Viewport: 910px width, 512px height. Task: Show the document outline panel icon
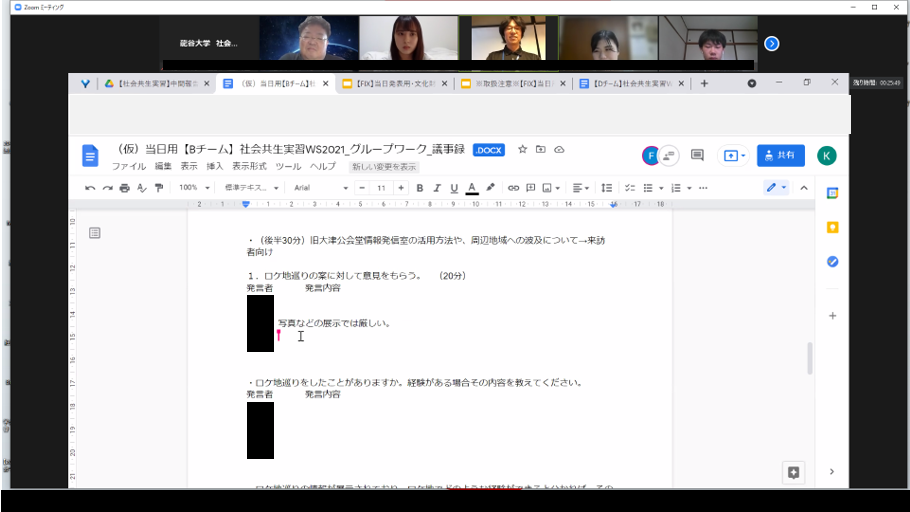(x=95, y=233)
